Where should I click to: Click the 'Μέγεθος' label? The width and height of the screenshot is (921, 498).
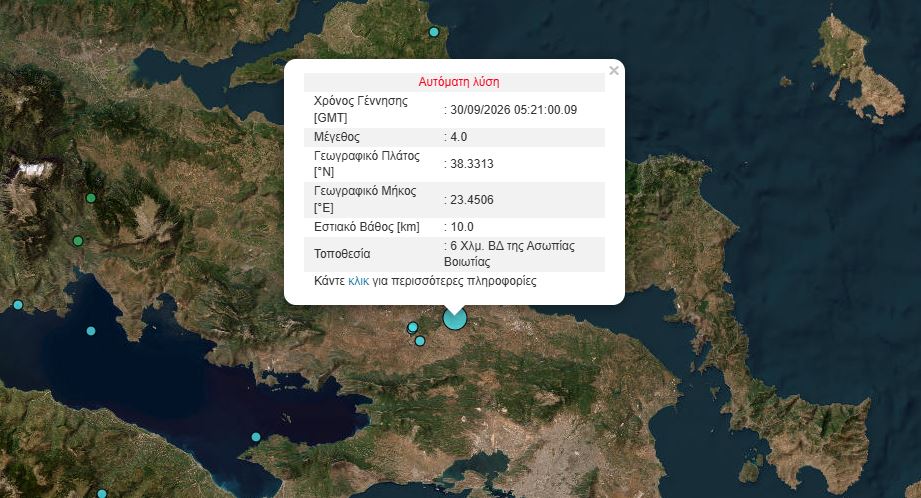pyautogui.click(x=337, y=137)
